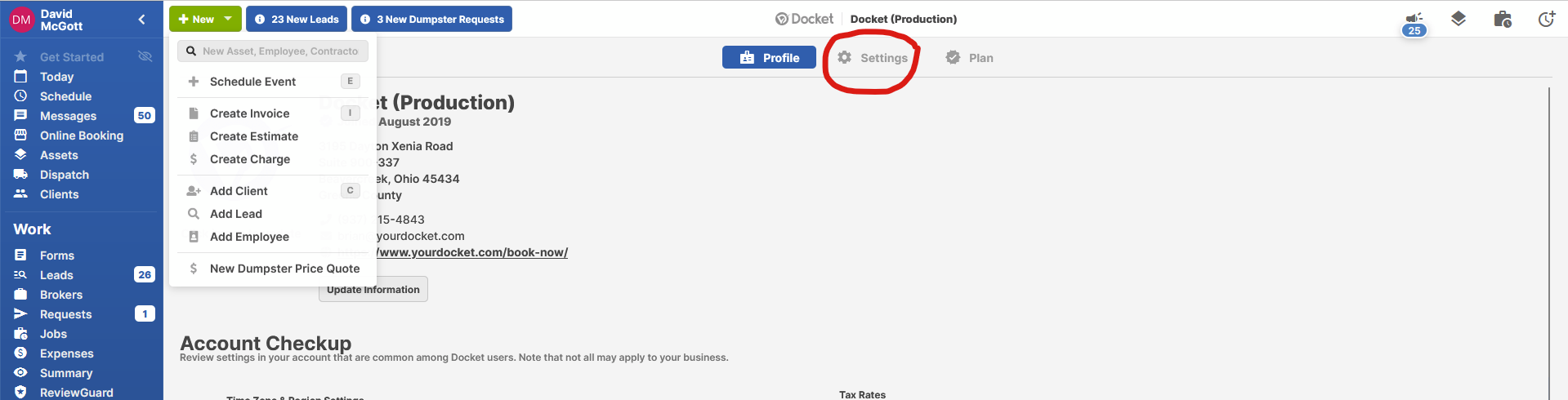This screenshot has height=400, width=1568.
Task: Open the yourdocket.com book-now link
Action: click(472, 252)
